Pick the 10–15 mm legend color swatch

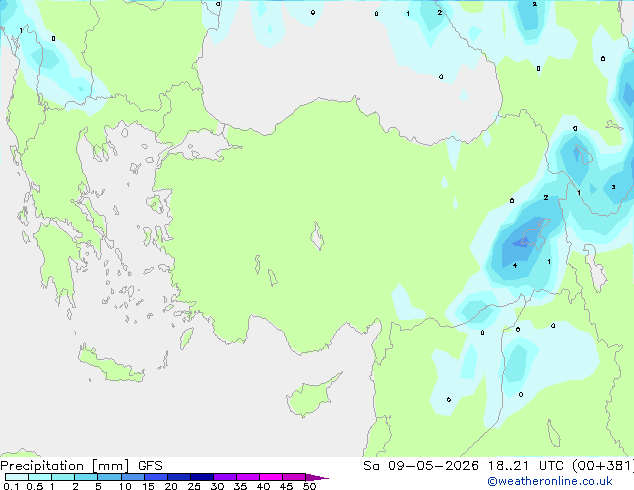132,477
